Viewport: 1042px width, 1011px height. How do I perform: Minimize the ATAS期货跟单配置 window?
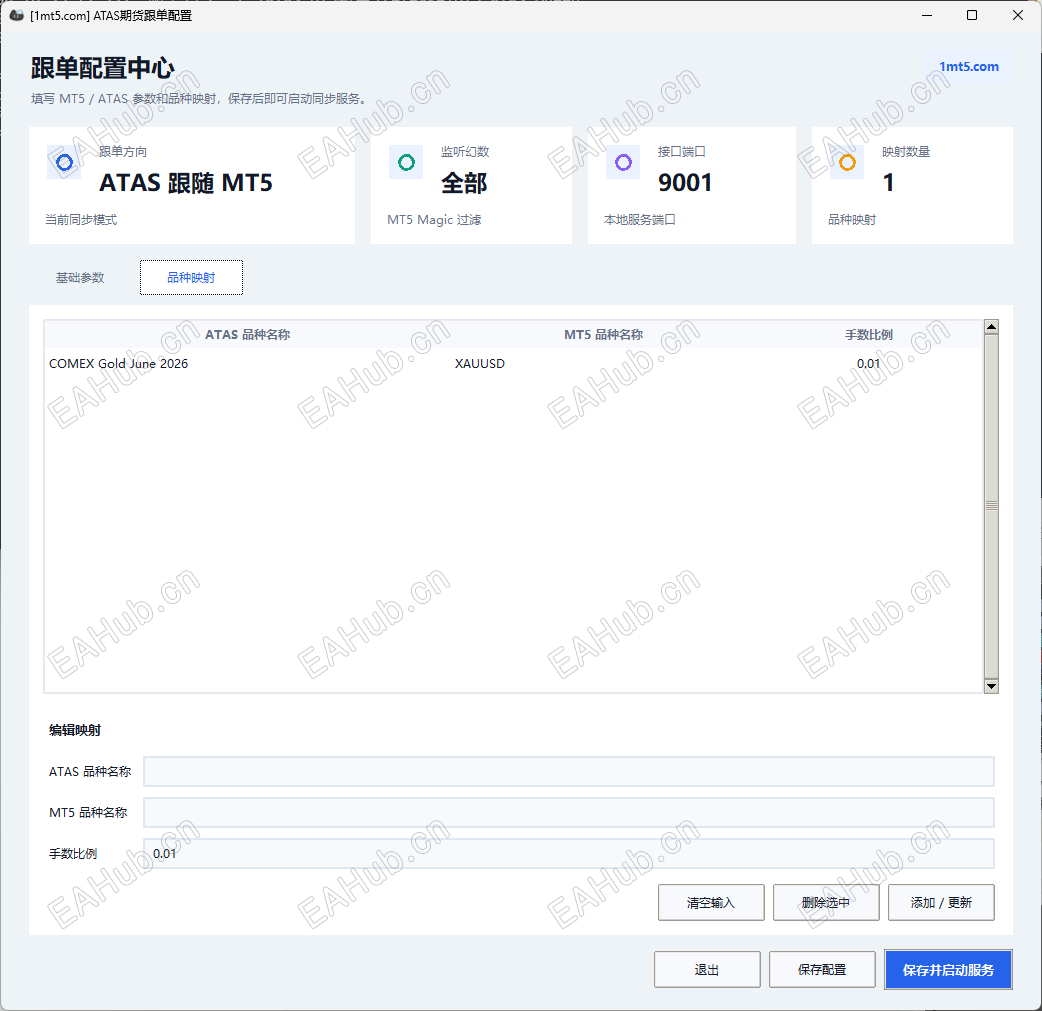pyautogui.click(x=927, y=15)
